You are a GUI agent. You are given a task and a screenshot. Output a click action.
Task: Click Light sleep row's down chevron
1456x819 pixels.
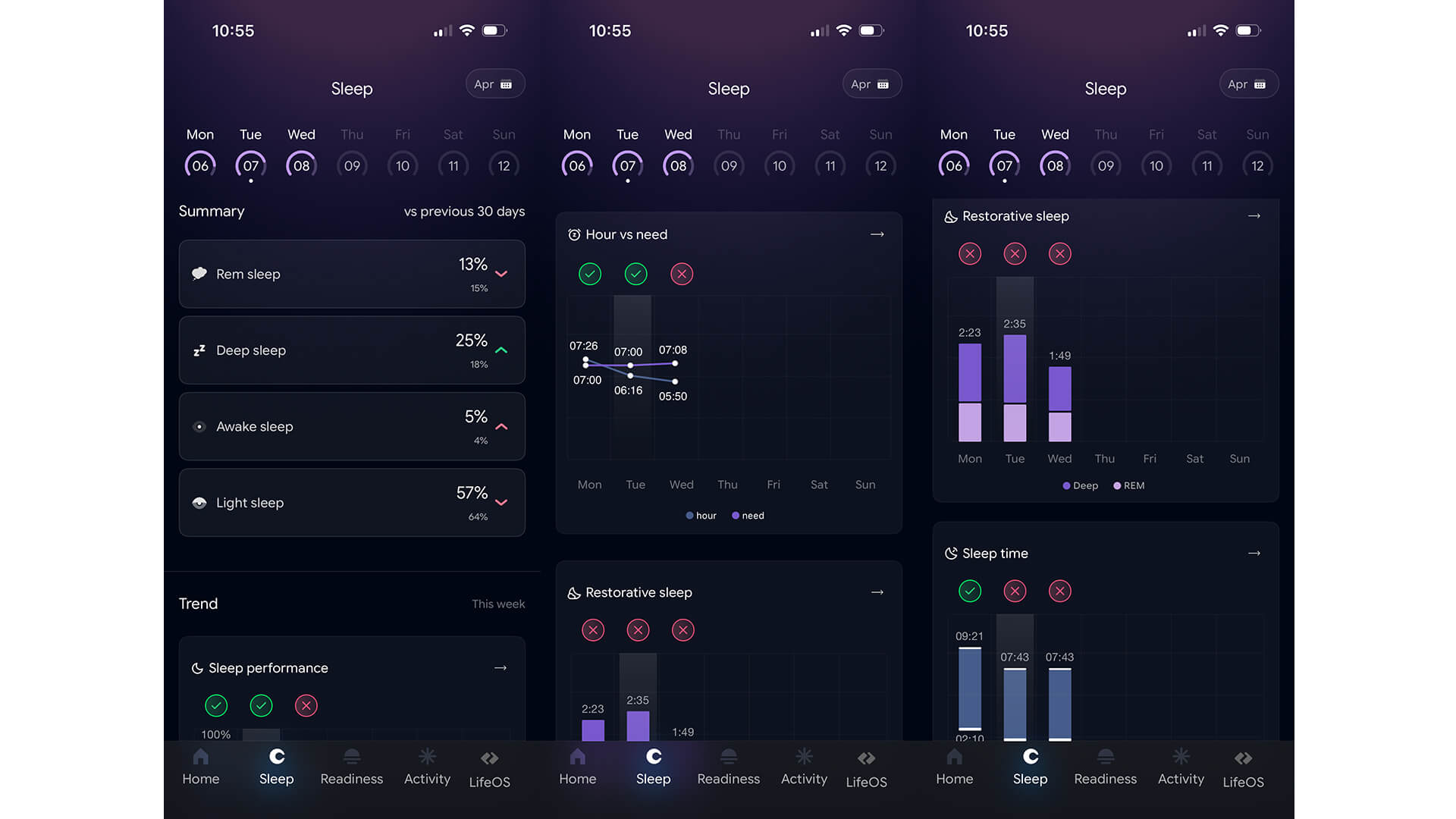501,503
